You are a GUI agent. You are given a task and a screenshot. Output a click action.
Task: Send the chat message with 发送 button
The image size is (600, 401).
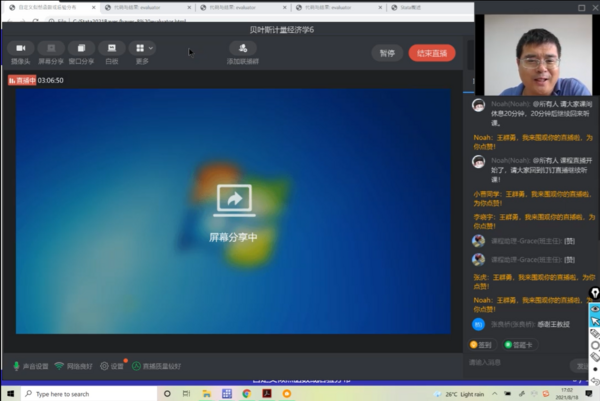pyautogui.click(x=582, y=366)
